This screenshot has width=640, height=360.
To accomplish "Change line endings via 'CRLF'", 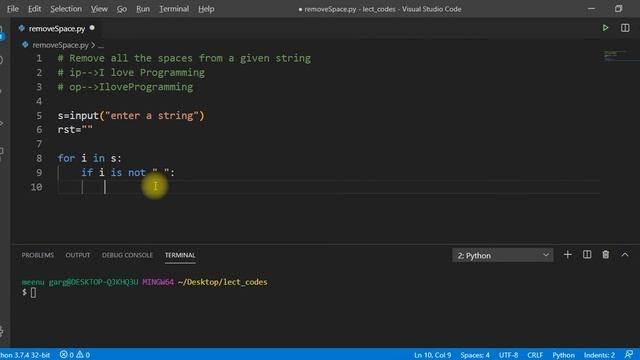I will click(x=535, y=355).
